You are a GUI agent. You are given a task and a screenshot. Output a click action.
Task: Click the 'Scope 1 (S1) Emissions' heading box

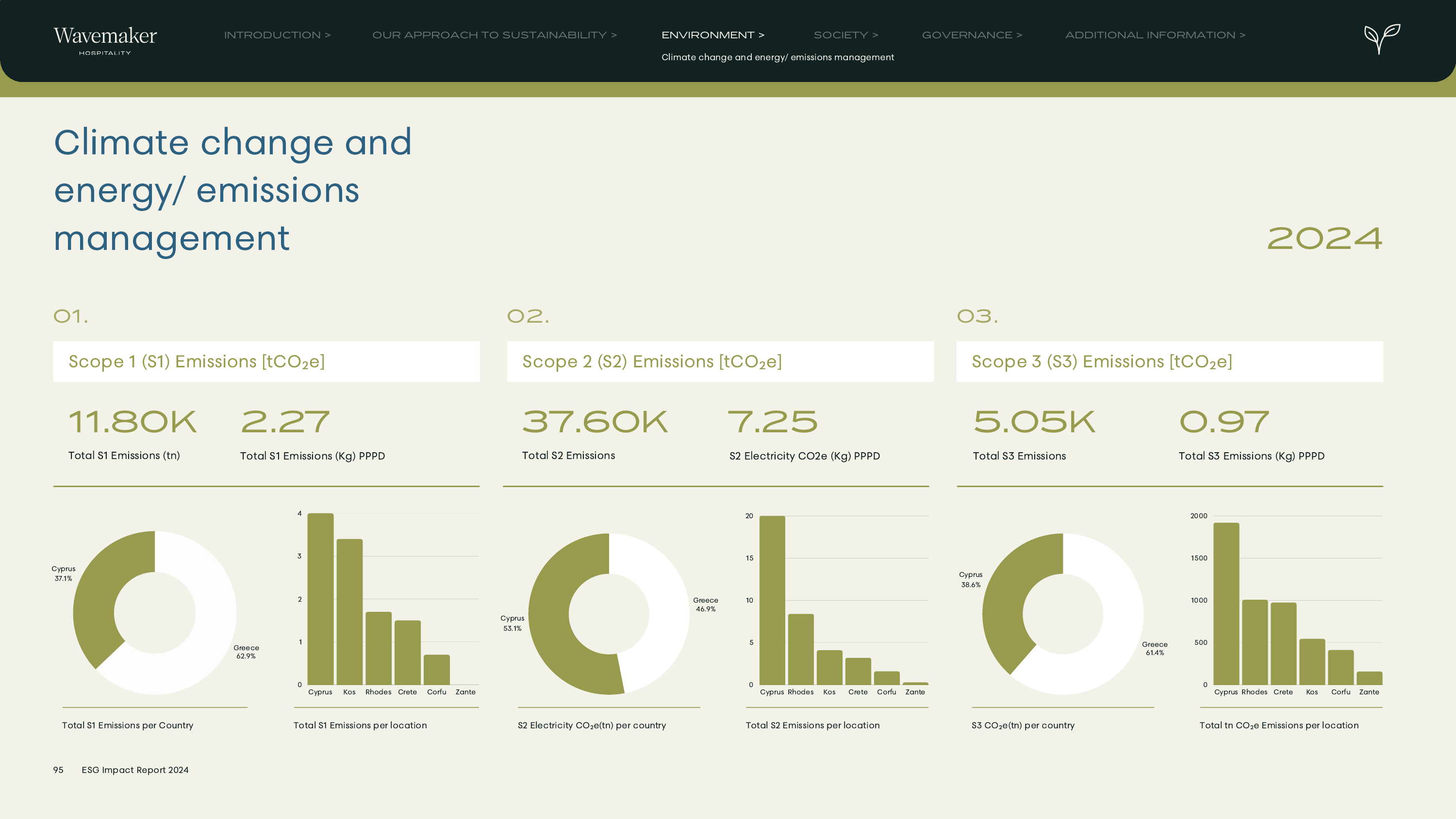click(266, 362)
